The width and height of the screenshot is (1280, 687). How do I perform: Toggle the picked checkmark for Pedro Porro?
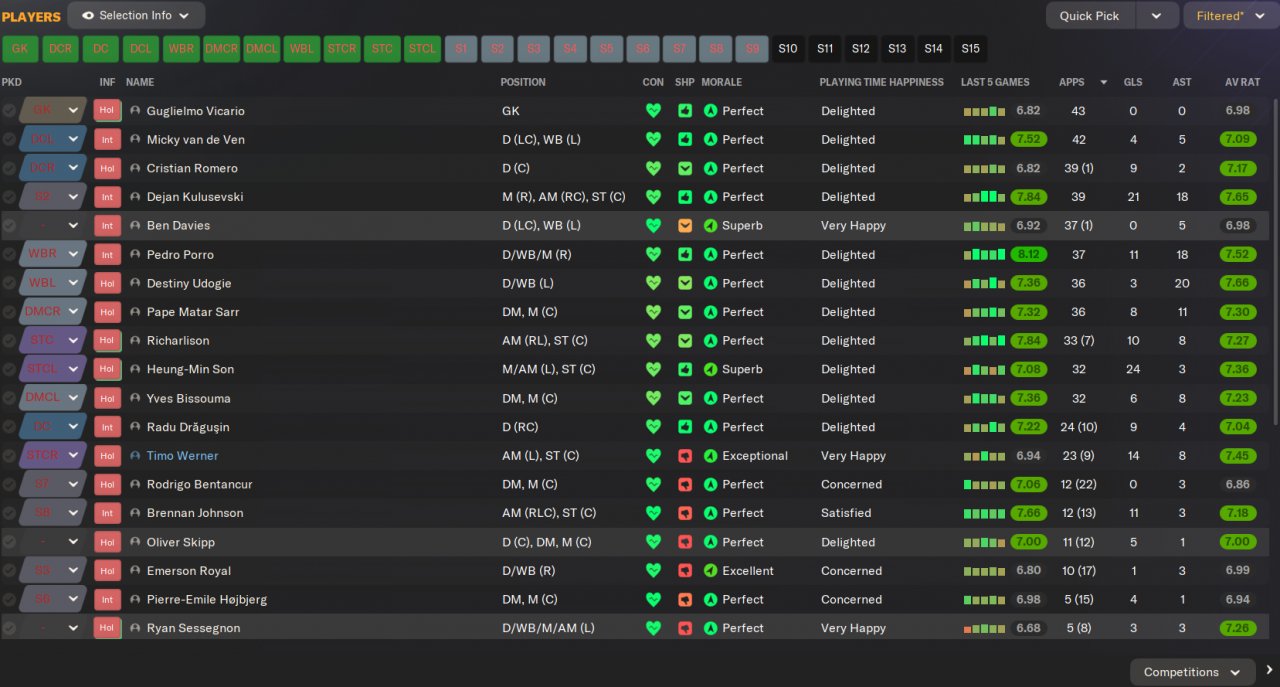[9, 255]
